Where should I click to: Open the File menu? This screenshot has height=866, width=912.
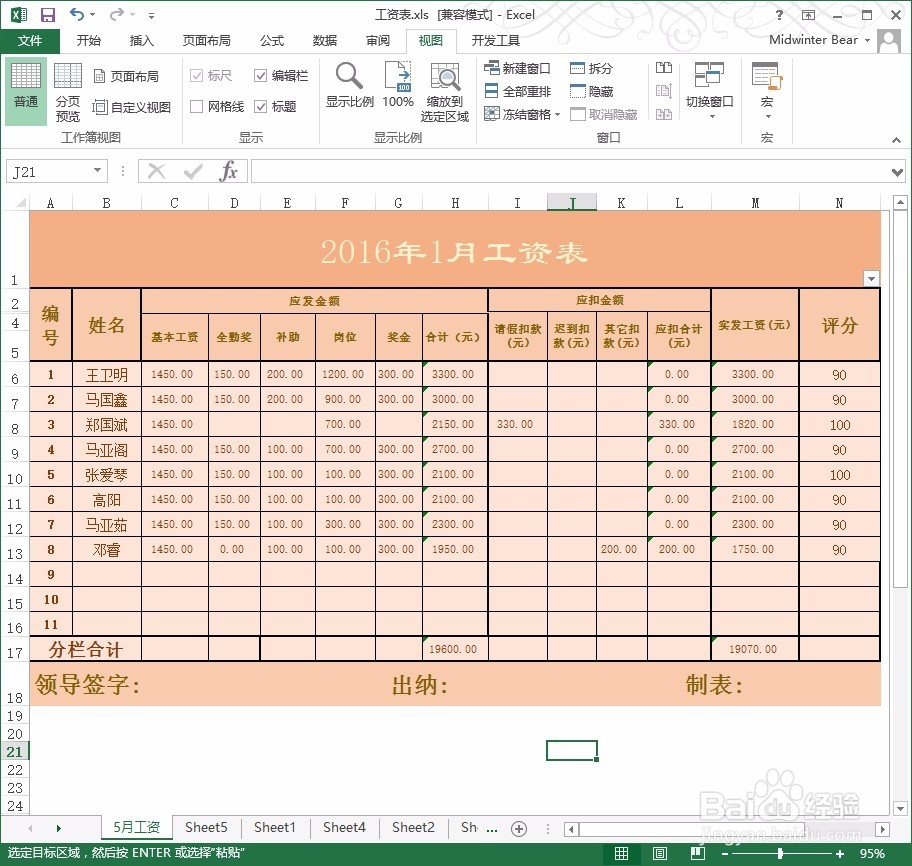pyautogui.click(x=30, y=41)
